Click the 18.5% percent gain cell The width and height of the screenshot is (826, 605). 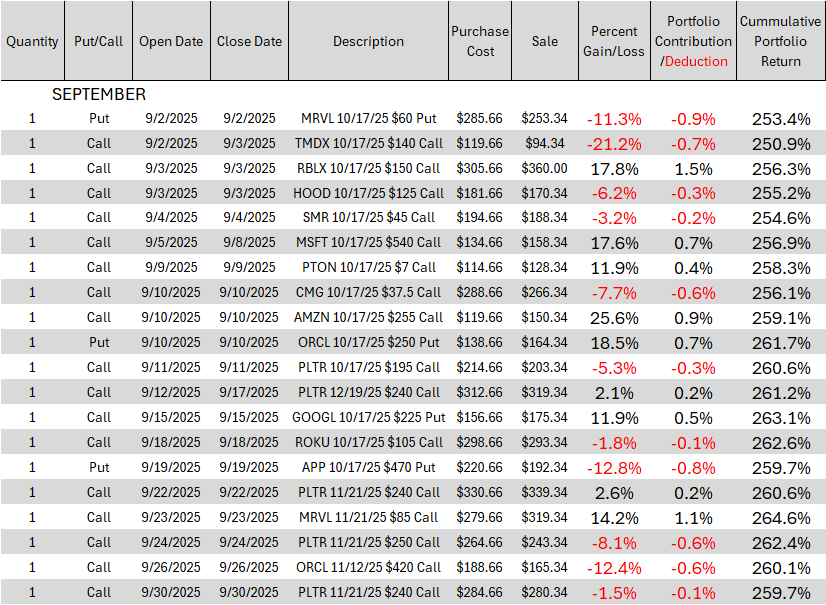tap(614, 343)
